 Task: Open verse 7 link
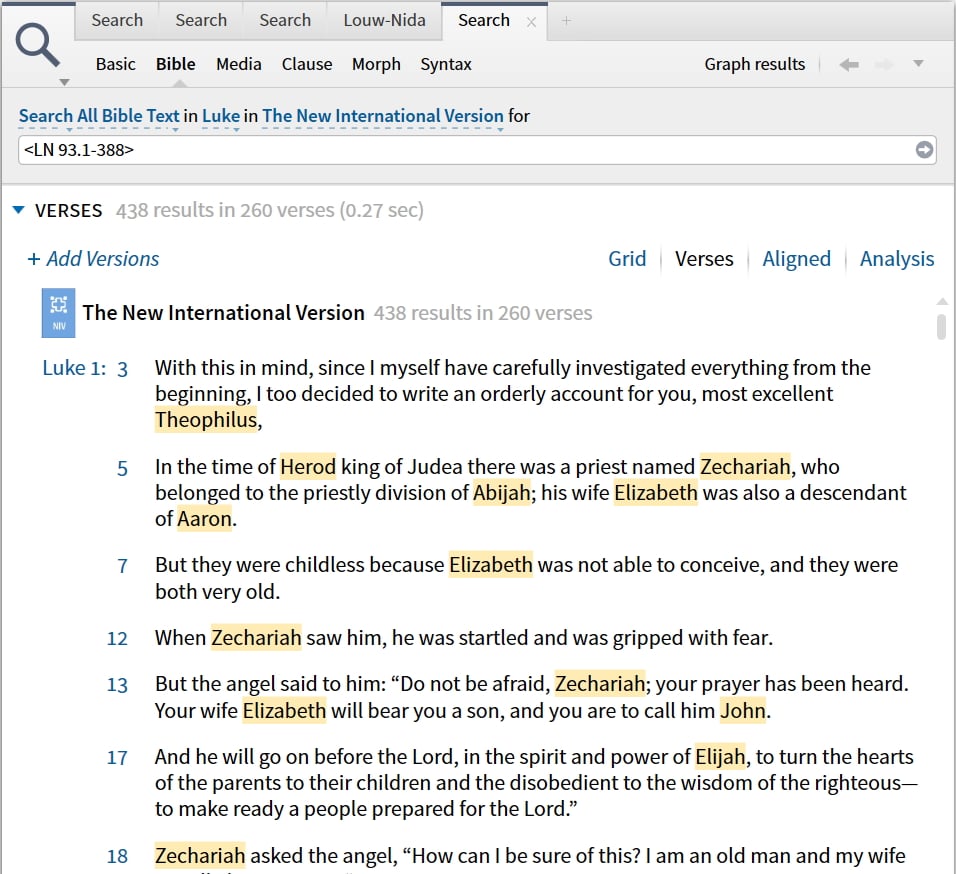tap(123, 566)
